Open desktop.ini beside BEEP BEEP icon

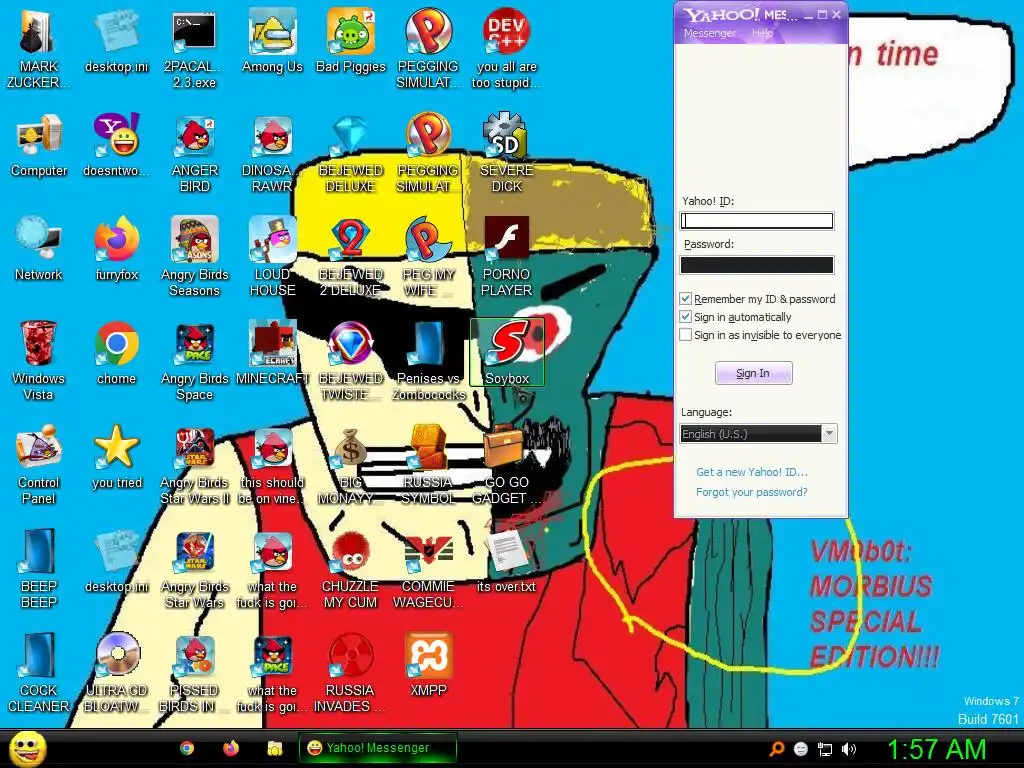tap(116, 560)
